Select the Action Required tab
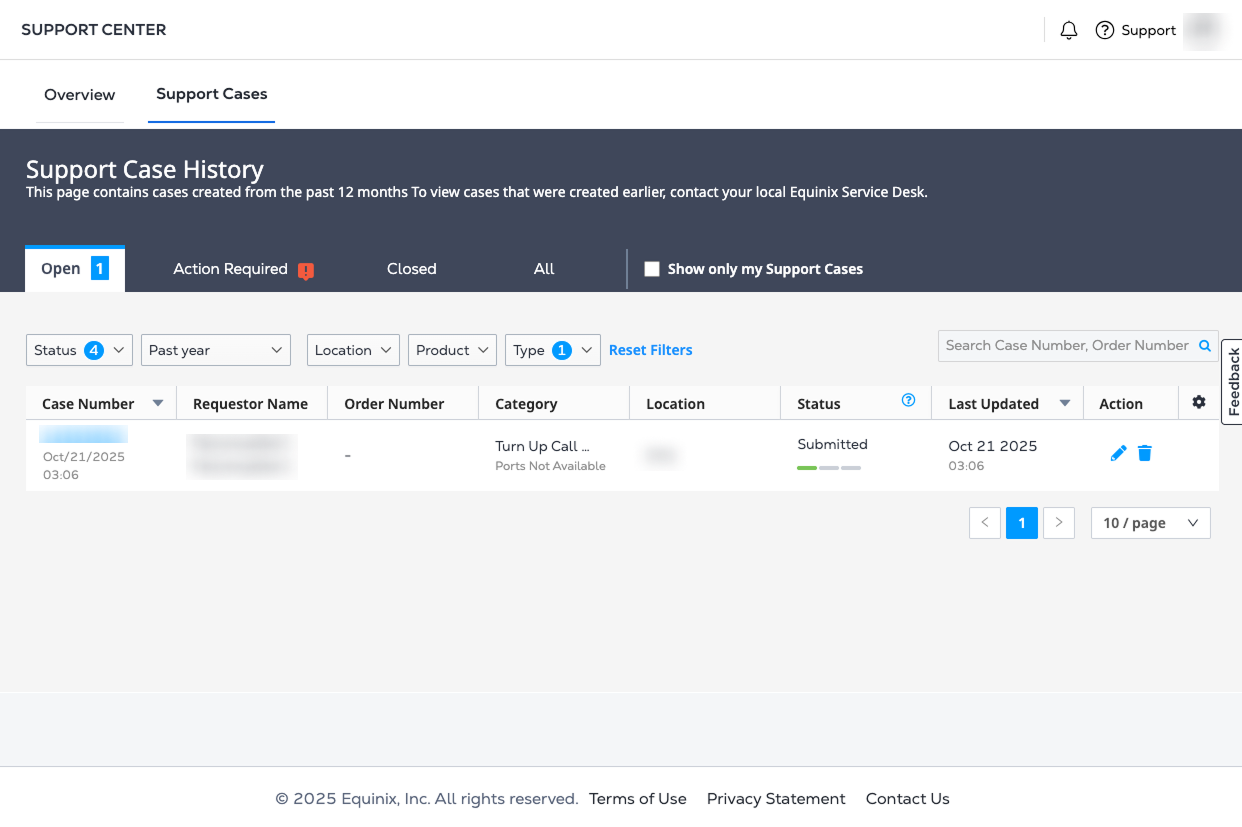Screen dimensions: 1242x827 [231, 269]
